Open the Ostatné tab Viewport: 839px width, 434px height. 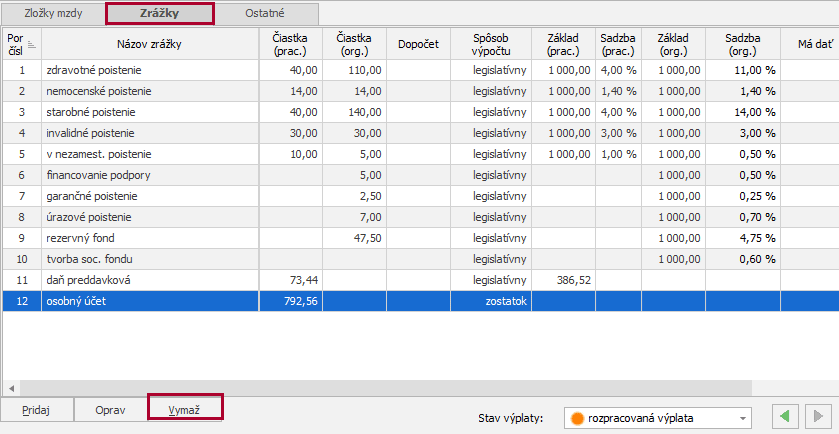coord(266,14)
